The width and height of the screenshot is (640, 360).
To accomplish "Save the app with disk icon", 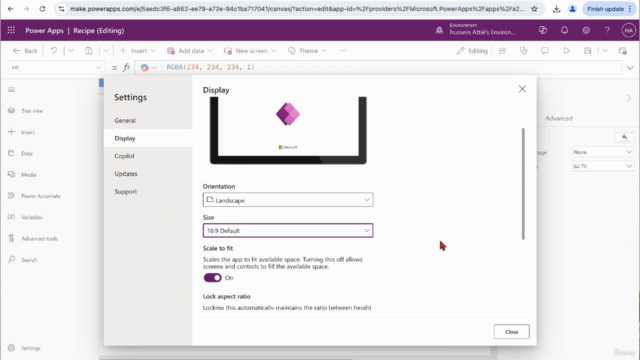I will click(587, 51).
